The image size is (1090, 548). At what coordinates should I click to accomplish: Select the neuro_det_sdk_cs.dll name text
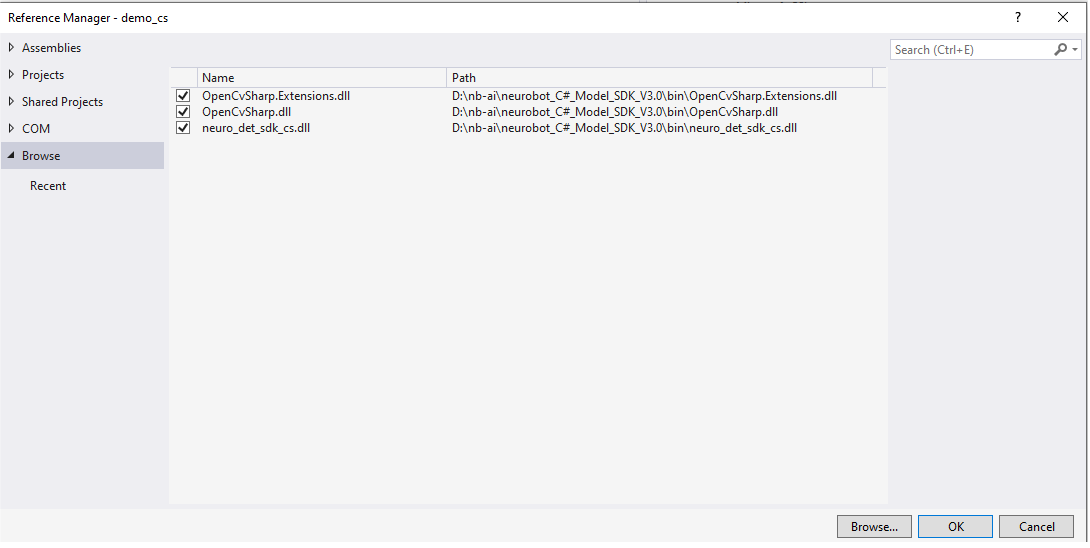tap(256, 128)
